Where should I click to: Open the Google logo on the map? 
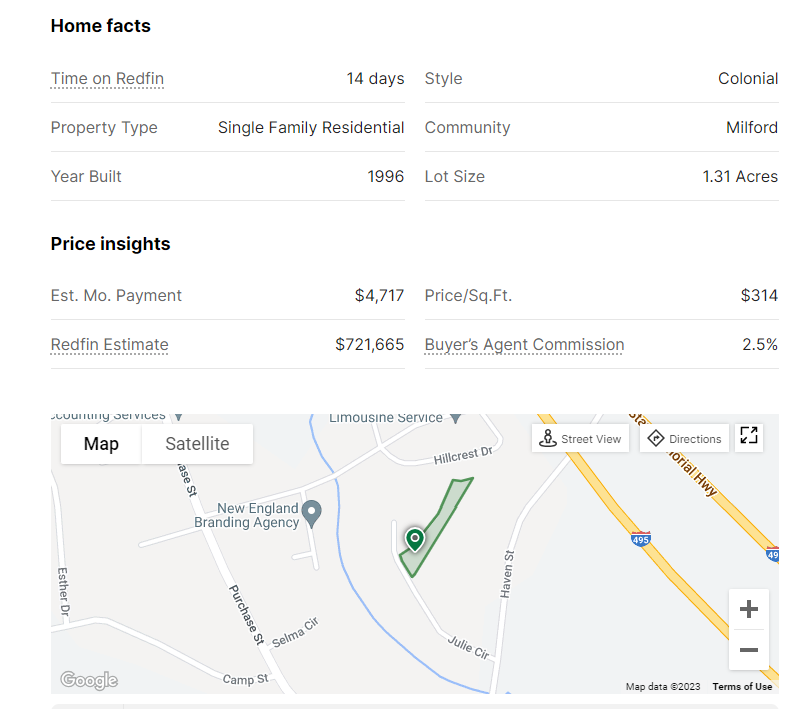pyautogui.click(x=89, y=680)
